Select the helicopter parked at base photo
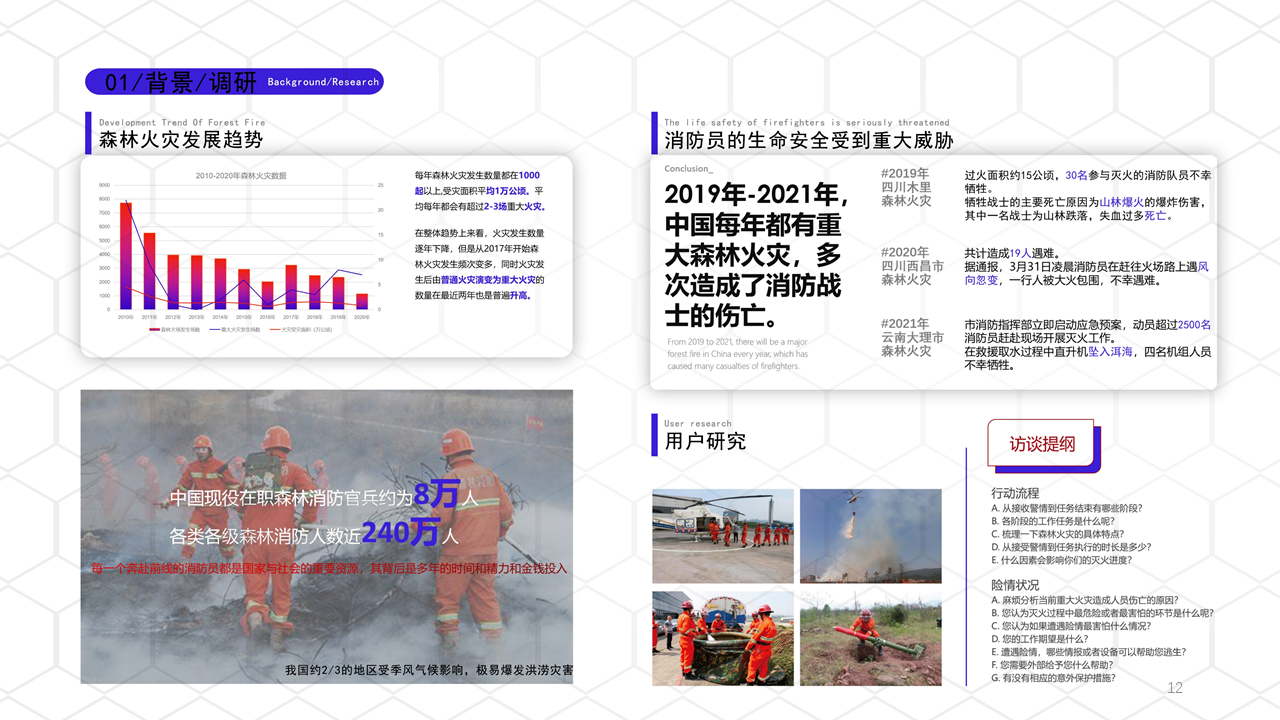 (722, 536)
